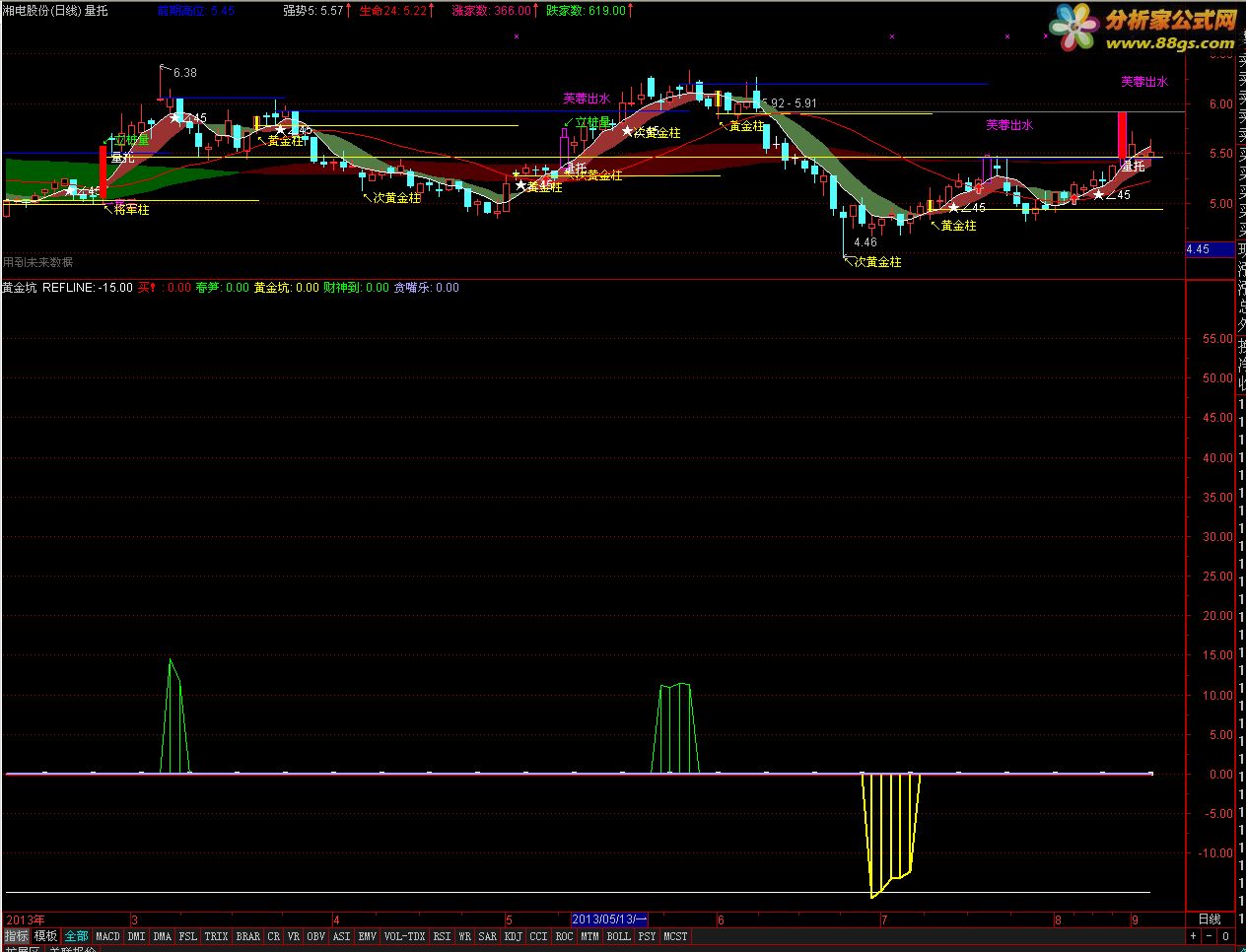Open the 分析家公式网 site logo
Screen dimensions: 1246x952
pyautogui.click(x=1143, y=27)
